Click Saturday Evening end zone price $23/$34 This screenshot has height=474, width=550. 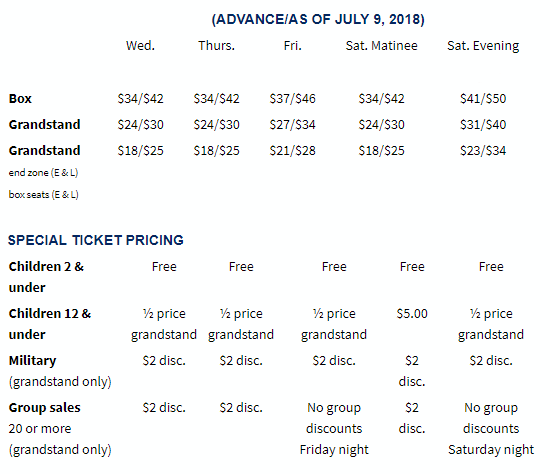click(x=483, y=151)
